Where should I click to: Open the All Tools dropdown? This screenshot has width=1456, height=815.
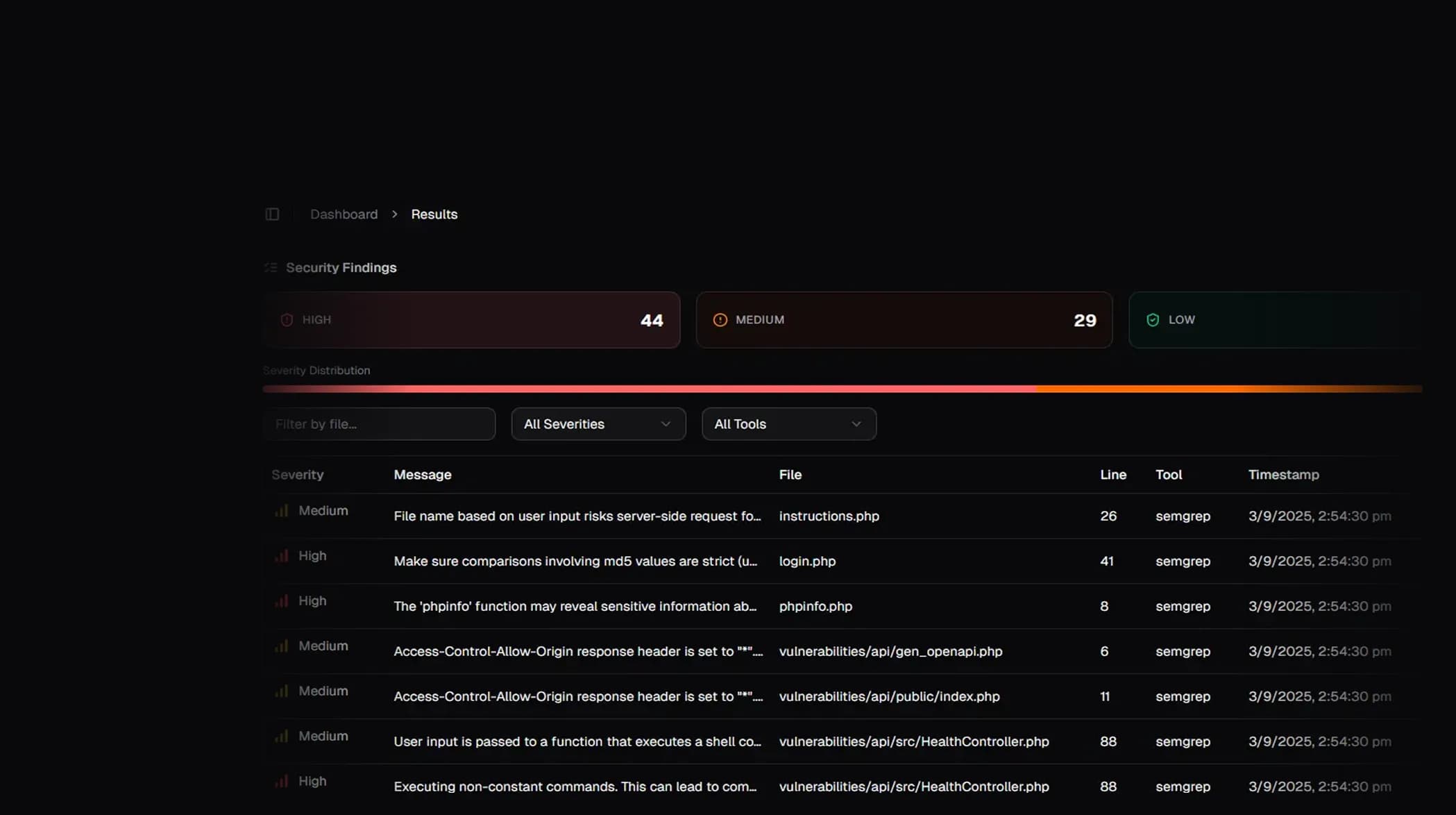point(788,424)
